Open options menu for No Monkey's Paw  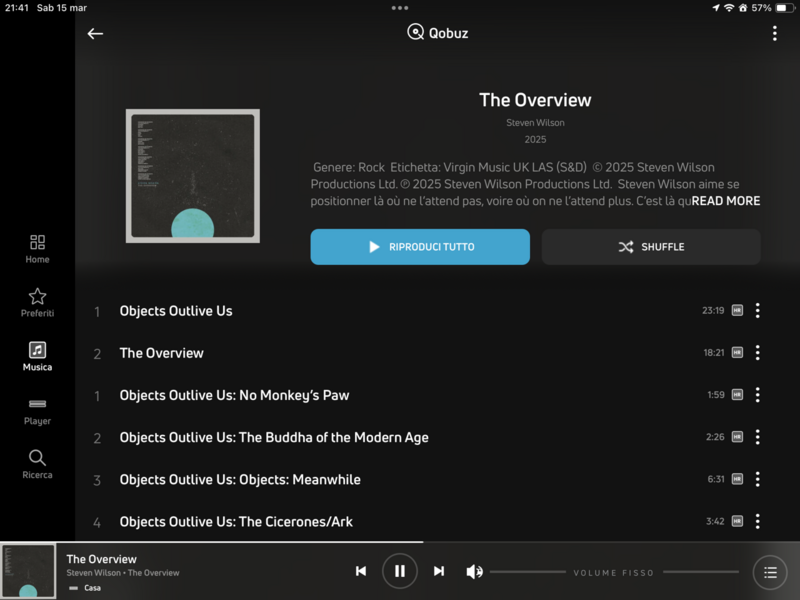(x=757, y=395)
